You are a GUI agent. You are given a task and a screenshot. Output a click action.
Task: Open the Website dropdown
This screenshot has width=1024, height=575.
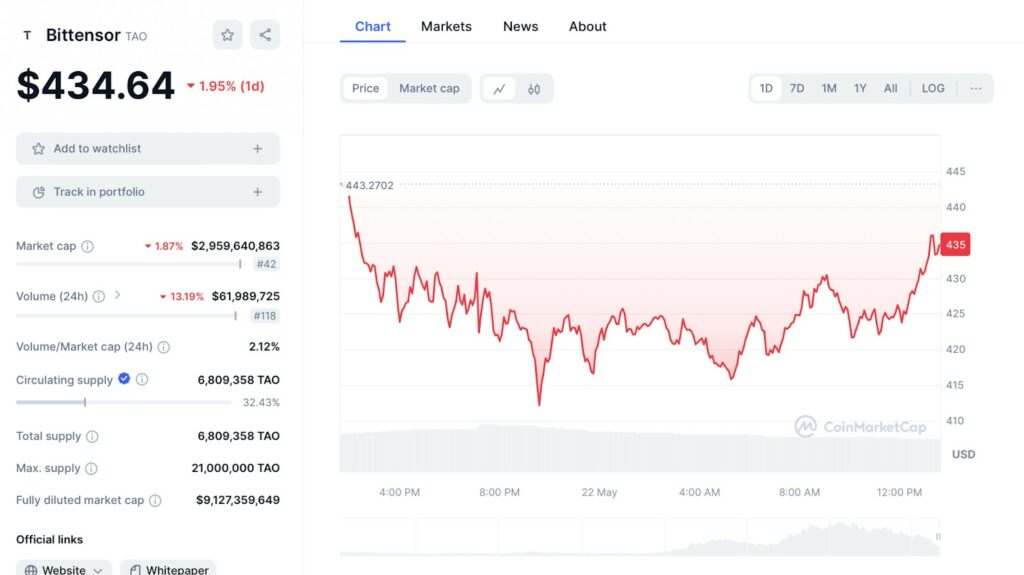point(66,569)
